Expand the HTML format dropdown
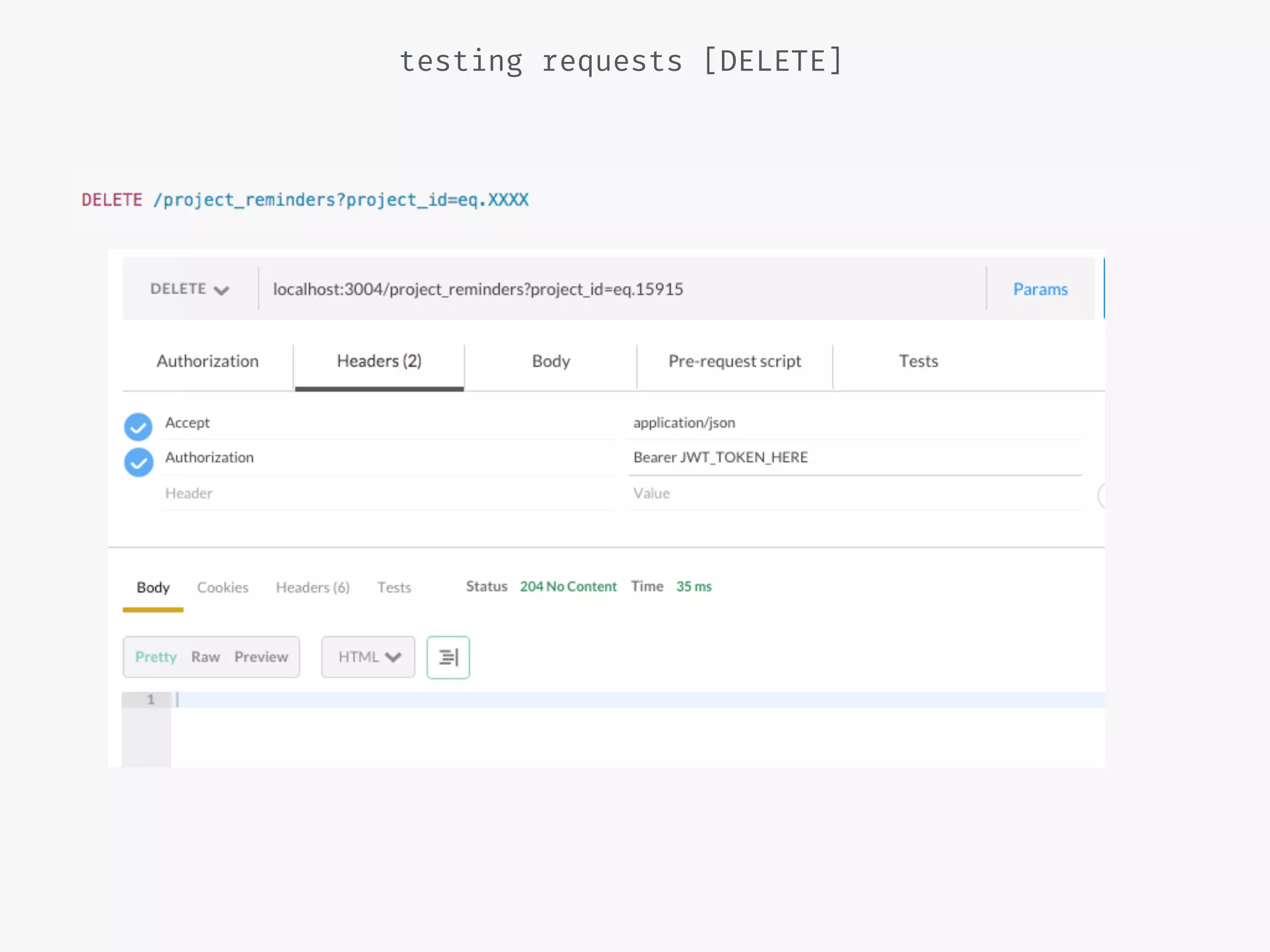Screen dimensions: 1270x952 pyautogui.click(x=368, y=657)
